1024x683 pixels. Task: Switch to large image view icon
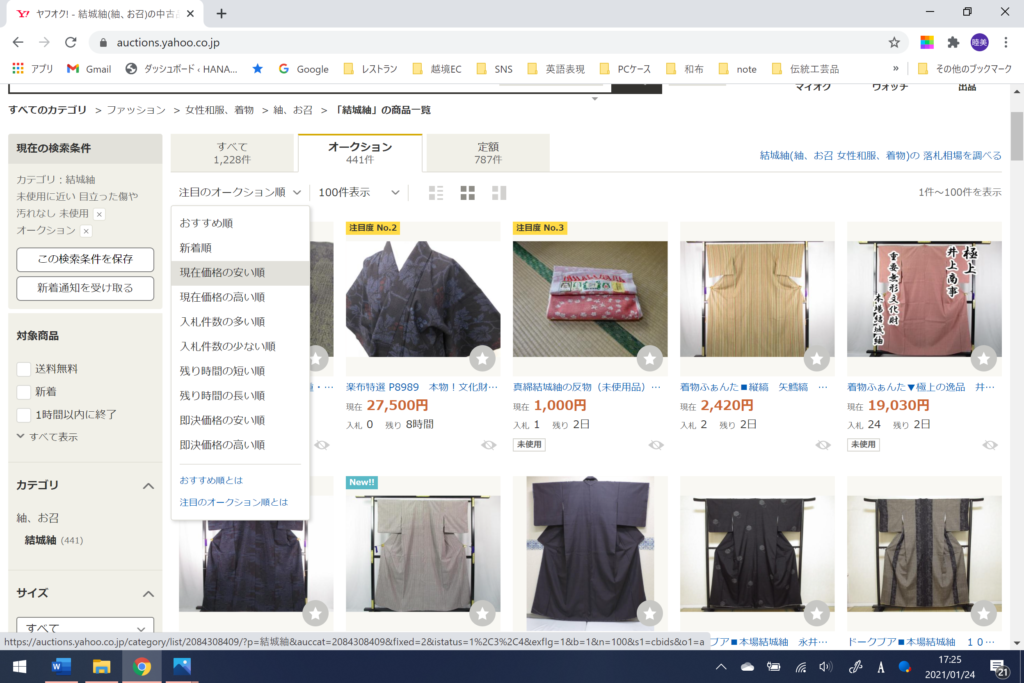pos(499,193)
